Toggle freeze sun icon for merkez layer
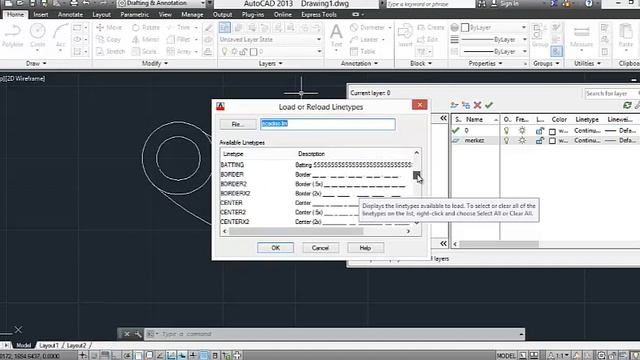 522,140
